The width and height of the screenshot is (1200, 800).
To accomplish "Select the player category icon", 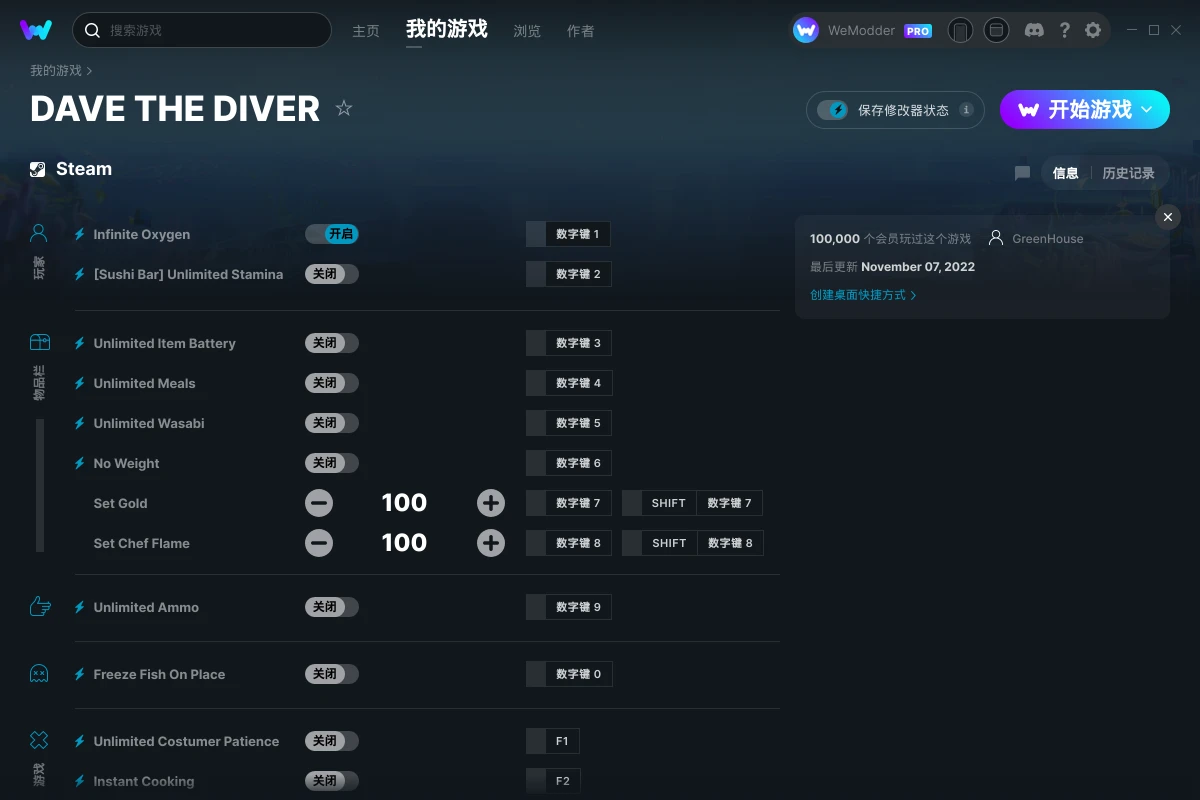I will (39, 234).
